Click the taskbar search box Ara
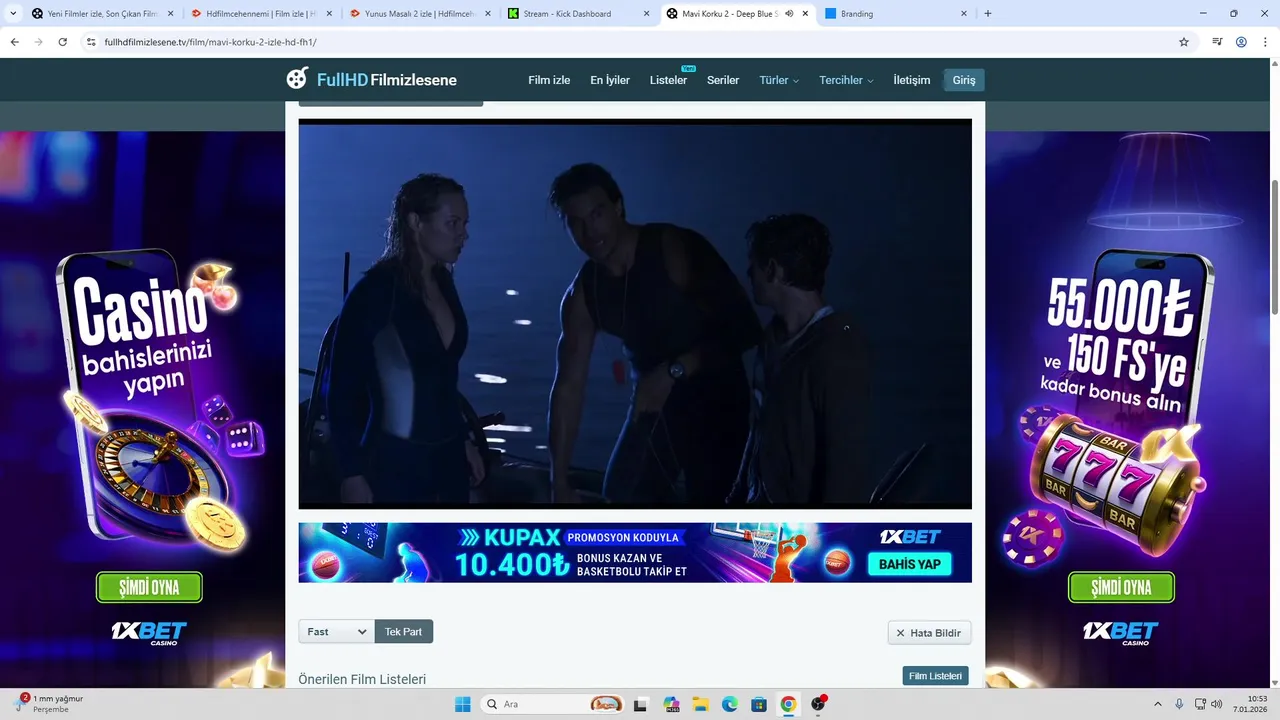 click(x=552, y=704)
